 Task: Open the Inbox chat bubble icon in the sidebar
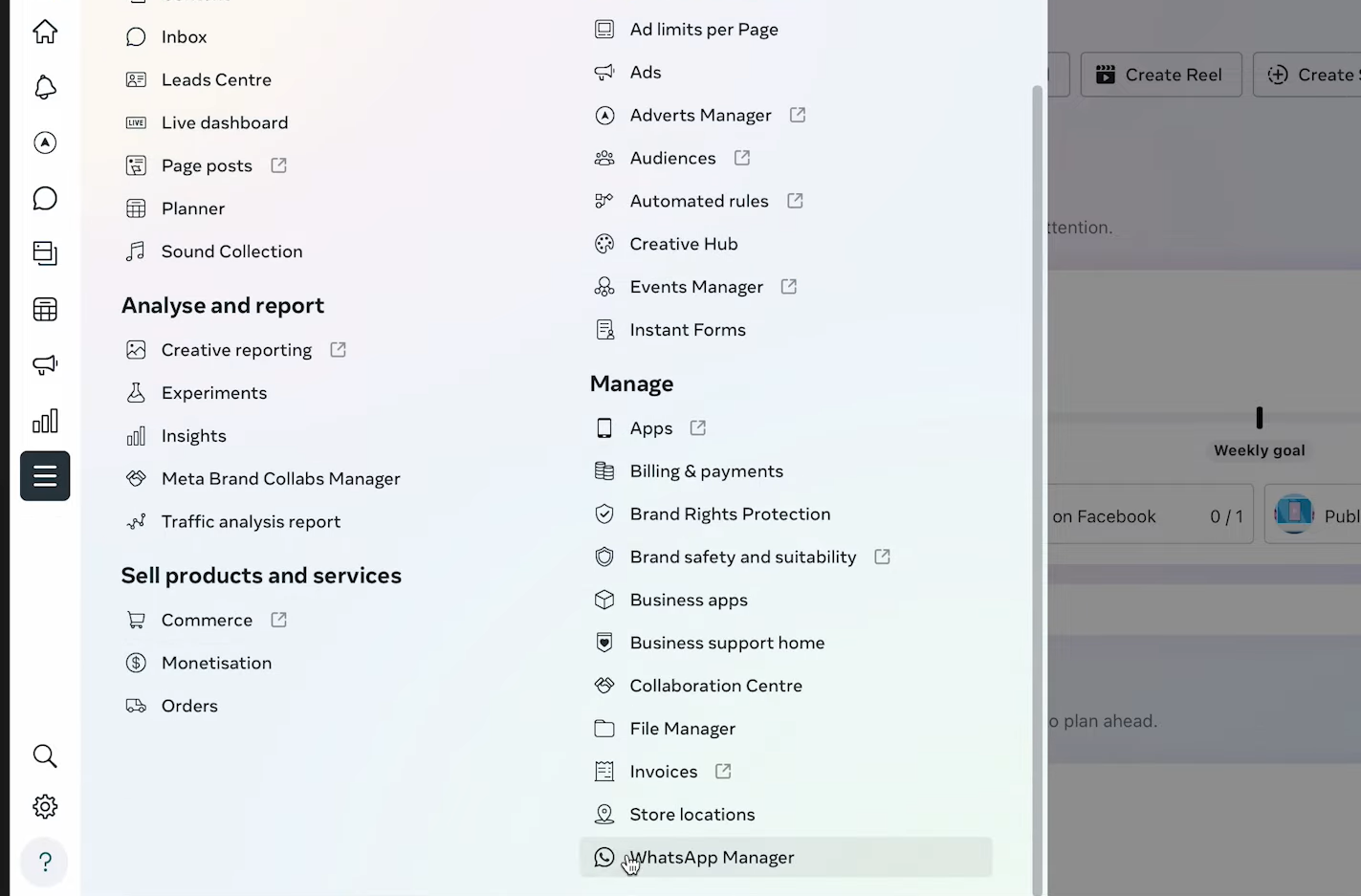[x=45, y=198]
